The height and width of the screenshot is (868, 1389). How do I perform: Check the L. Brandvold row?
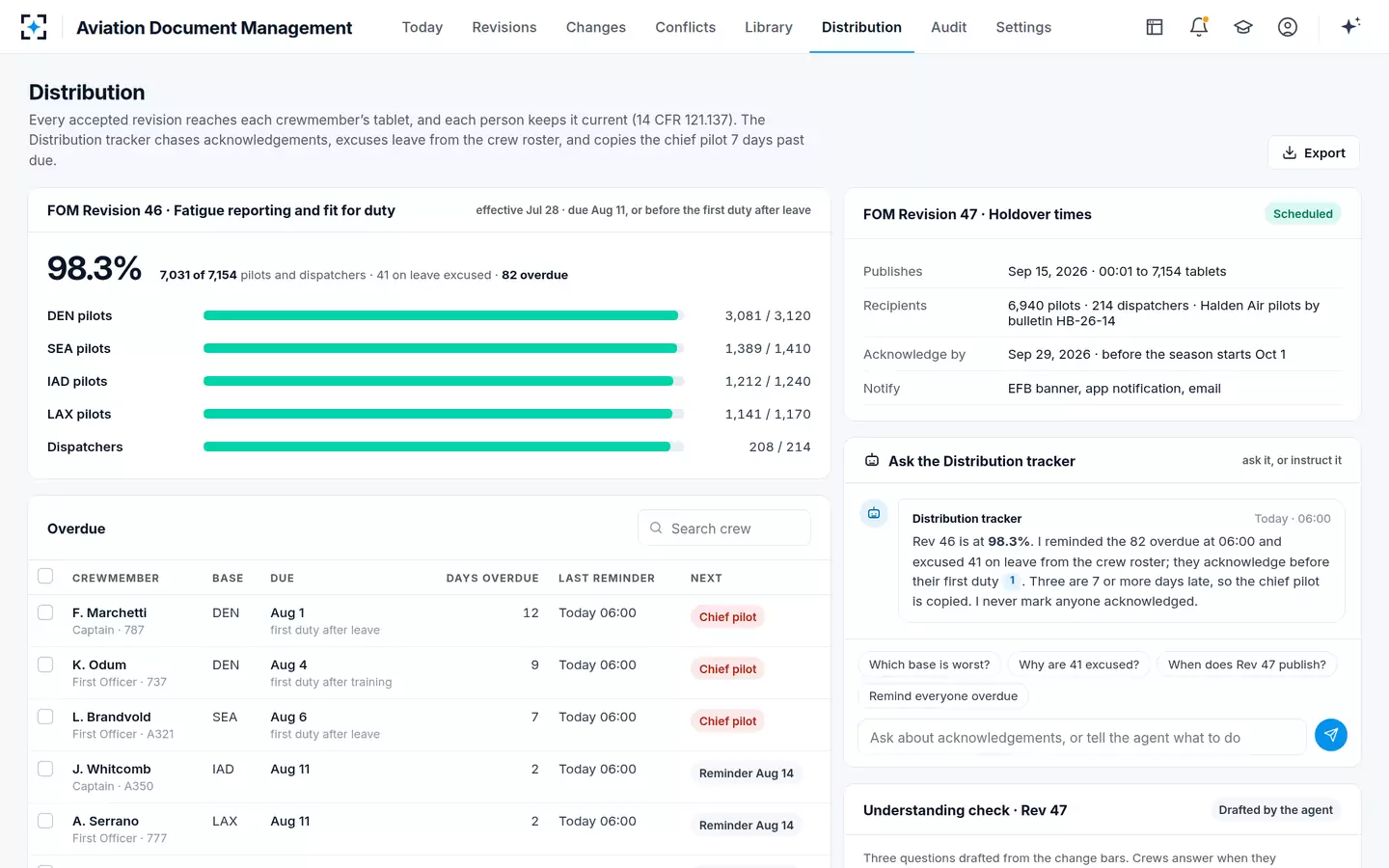coord(45,717)
